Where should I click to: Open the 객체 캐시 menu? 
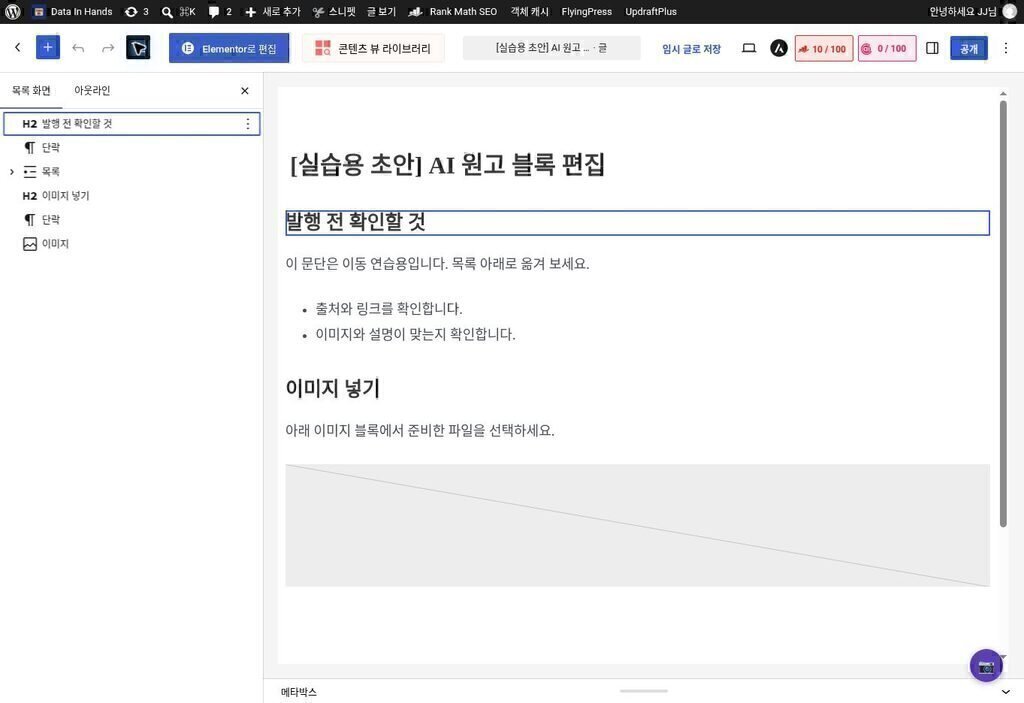click(x=530, y=12)
